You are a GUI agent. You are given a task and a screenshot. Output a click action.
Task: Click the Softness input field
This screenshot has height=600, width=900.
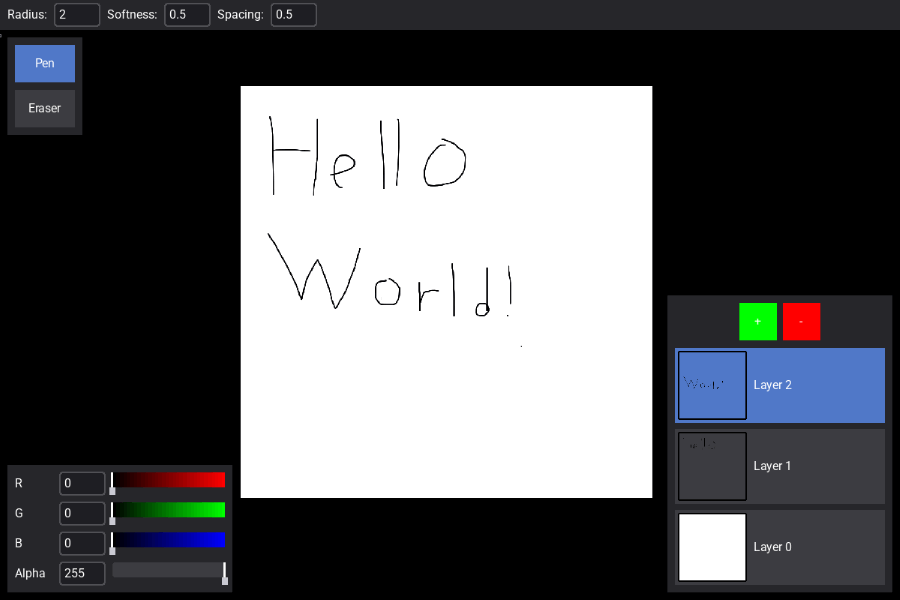coord(187,15)
